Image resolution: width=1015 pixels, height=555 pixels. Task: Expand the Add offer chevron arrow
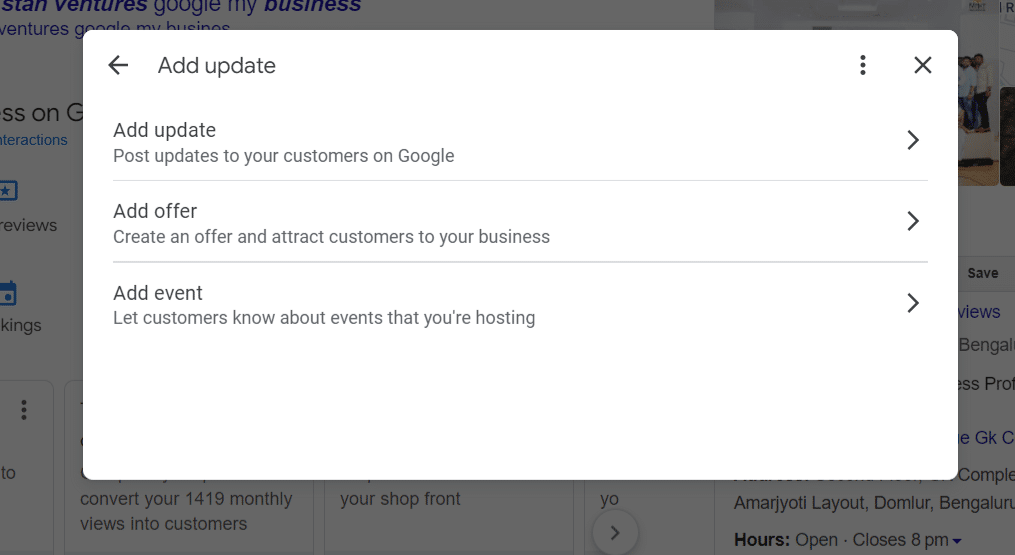(x=912, y=222)
